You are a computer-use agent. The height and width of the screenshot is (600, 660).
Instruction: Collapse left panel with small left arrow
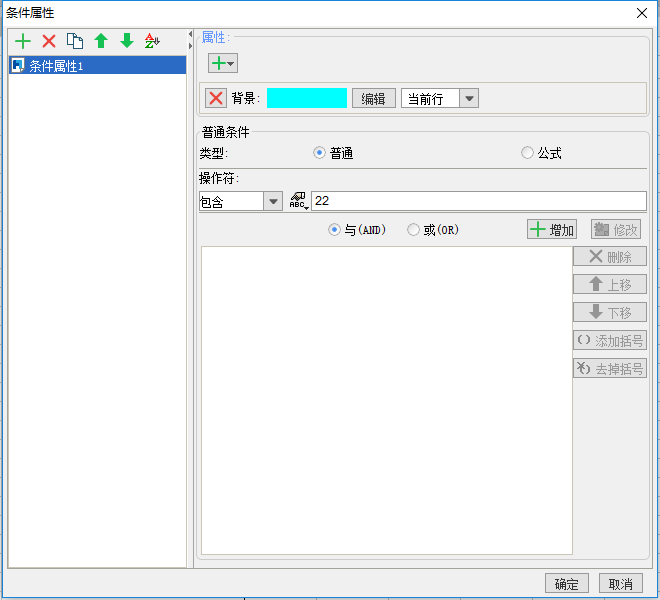pos(190,34)
